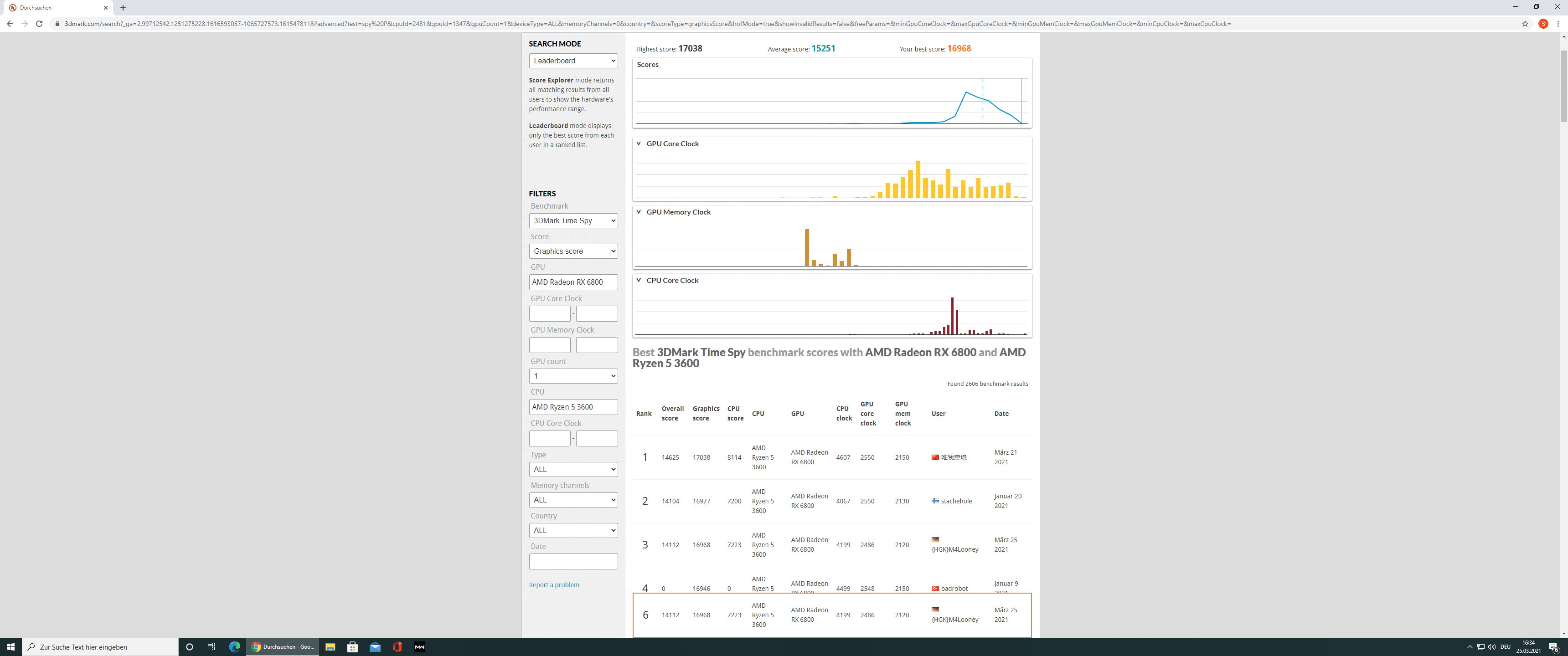Click the overall score 14625 cell

(670, 457)
